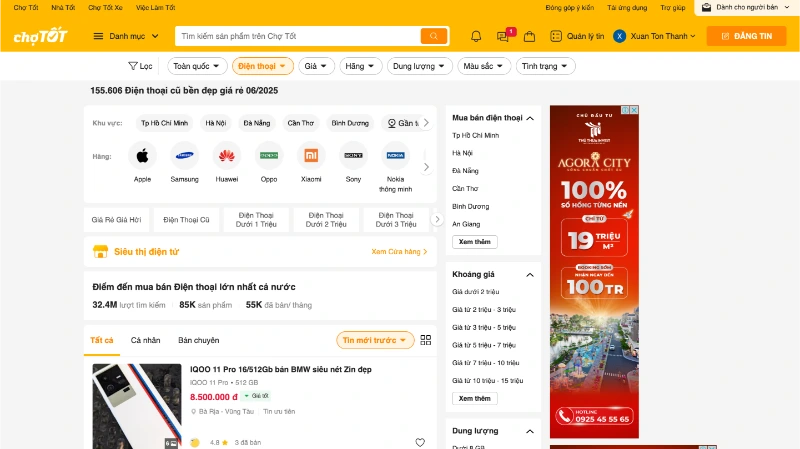The width and height of the screenshot is (800, 449).
Task: Open the shopping bag orders icon
Action: [x=530, y=36]
